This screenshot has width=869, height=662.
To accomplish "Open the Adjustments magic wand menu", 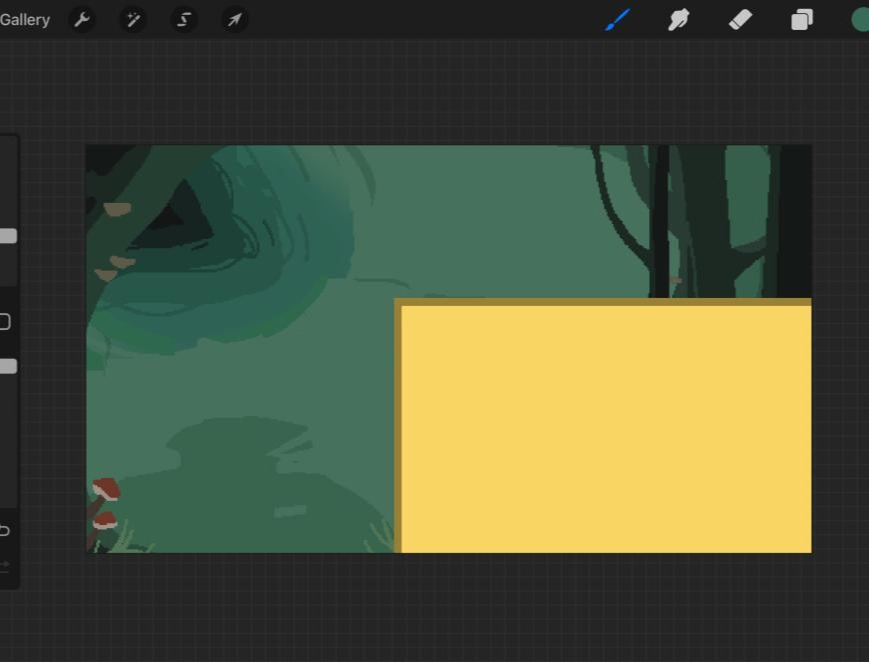I will pyautogui.click(x=133, y=20).
